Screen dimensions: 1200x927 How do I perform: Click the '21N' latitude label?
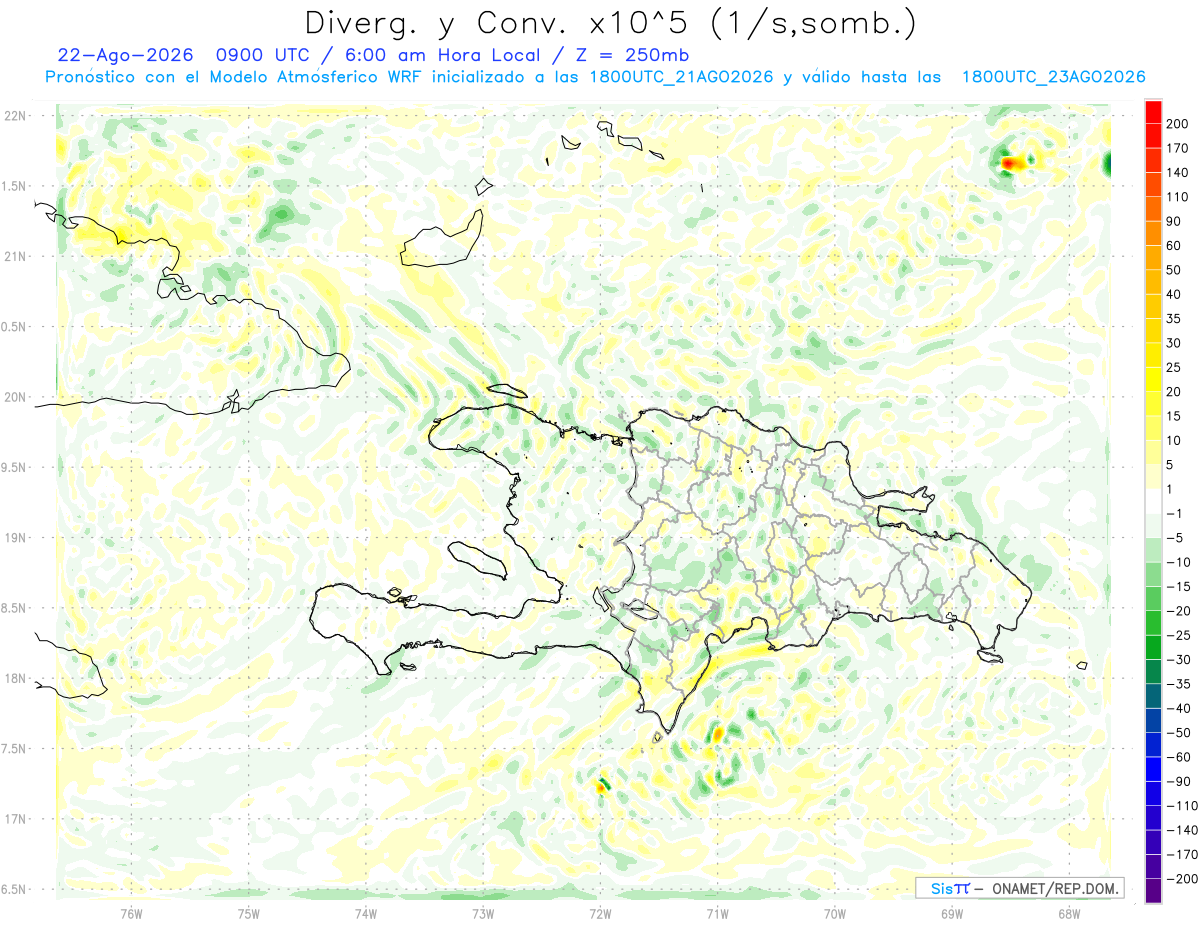[15, 256]
